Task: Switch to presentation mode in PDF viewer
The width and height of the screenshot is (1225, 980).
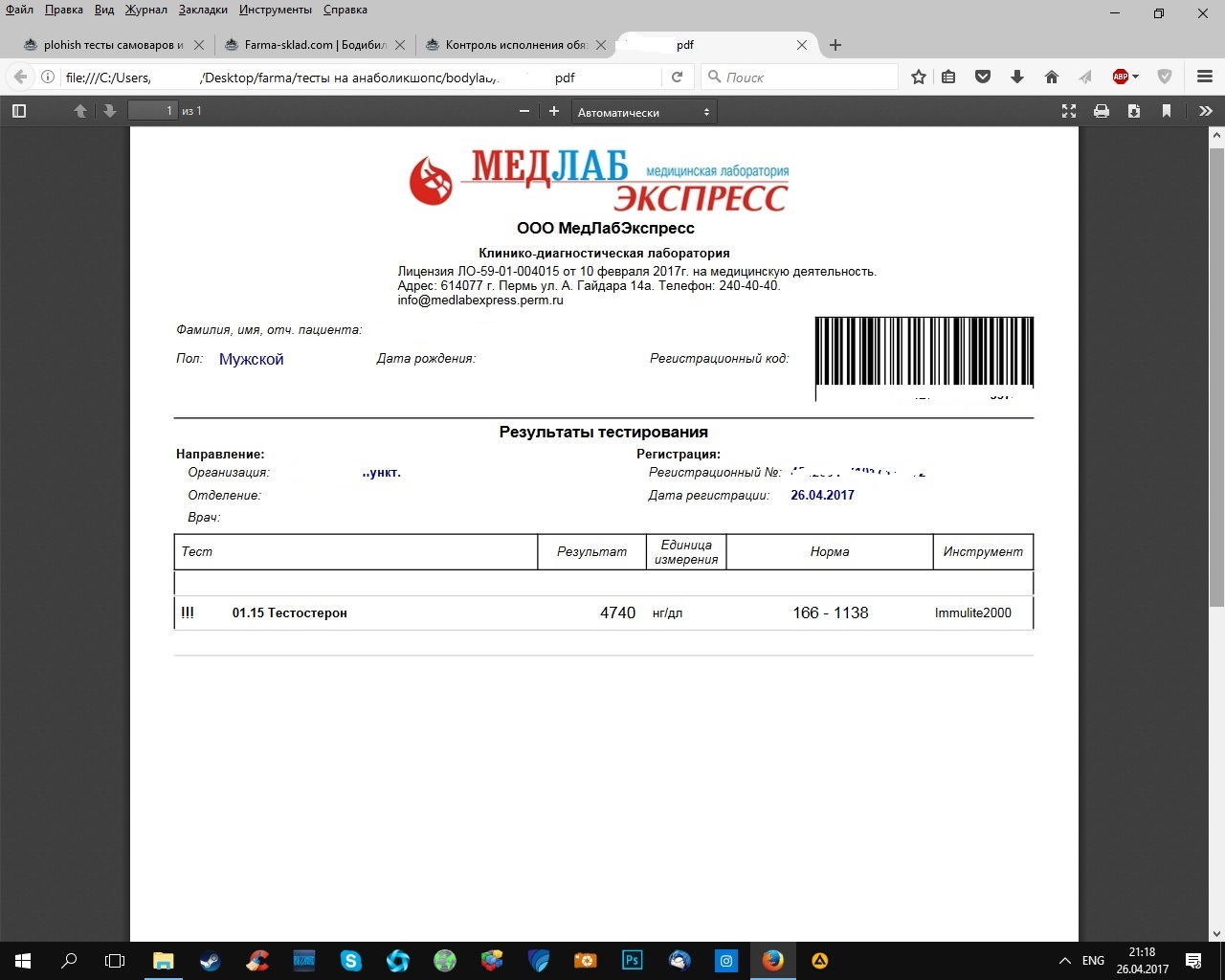Action: click(x=1068, y=111)
